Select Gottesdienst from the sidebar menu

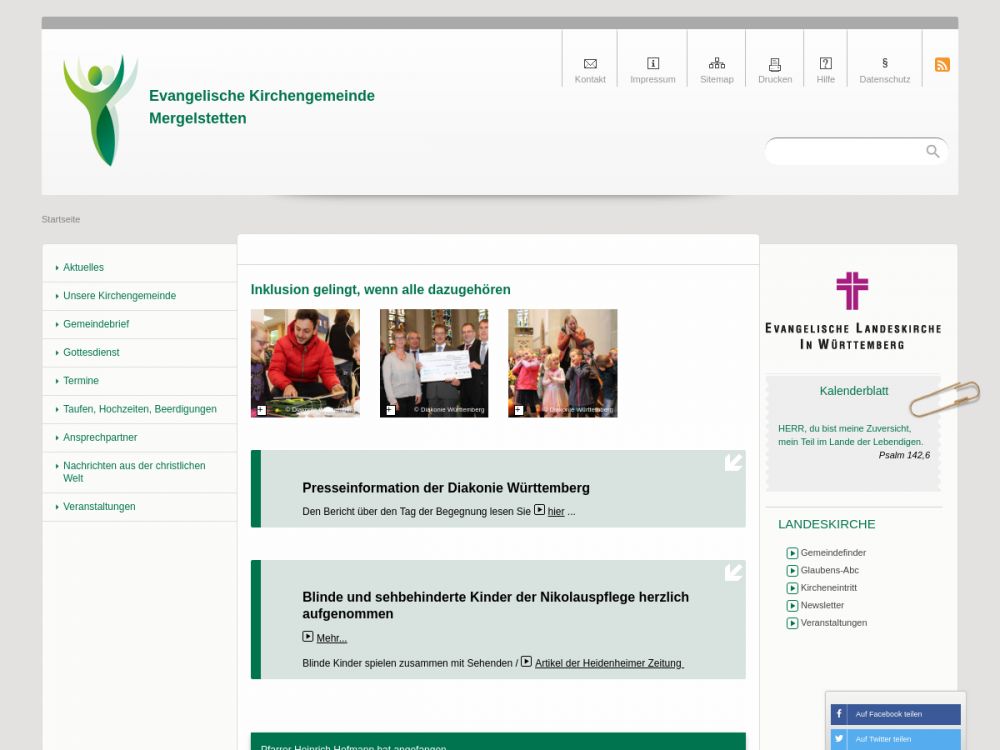tap(91, 353)
